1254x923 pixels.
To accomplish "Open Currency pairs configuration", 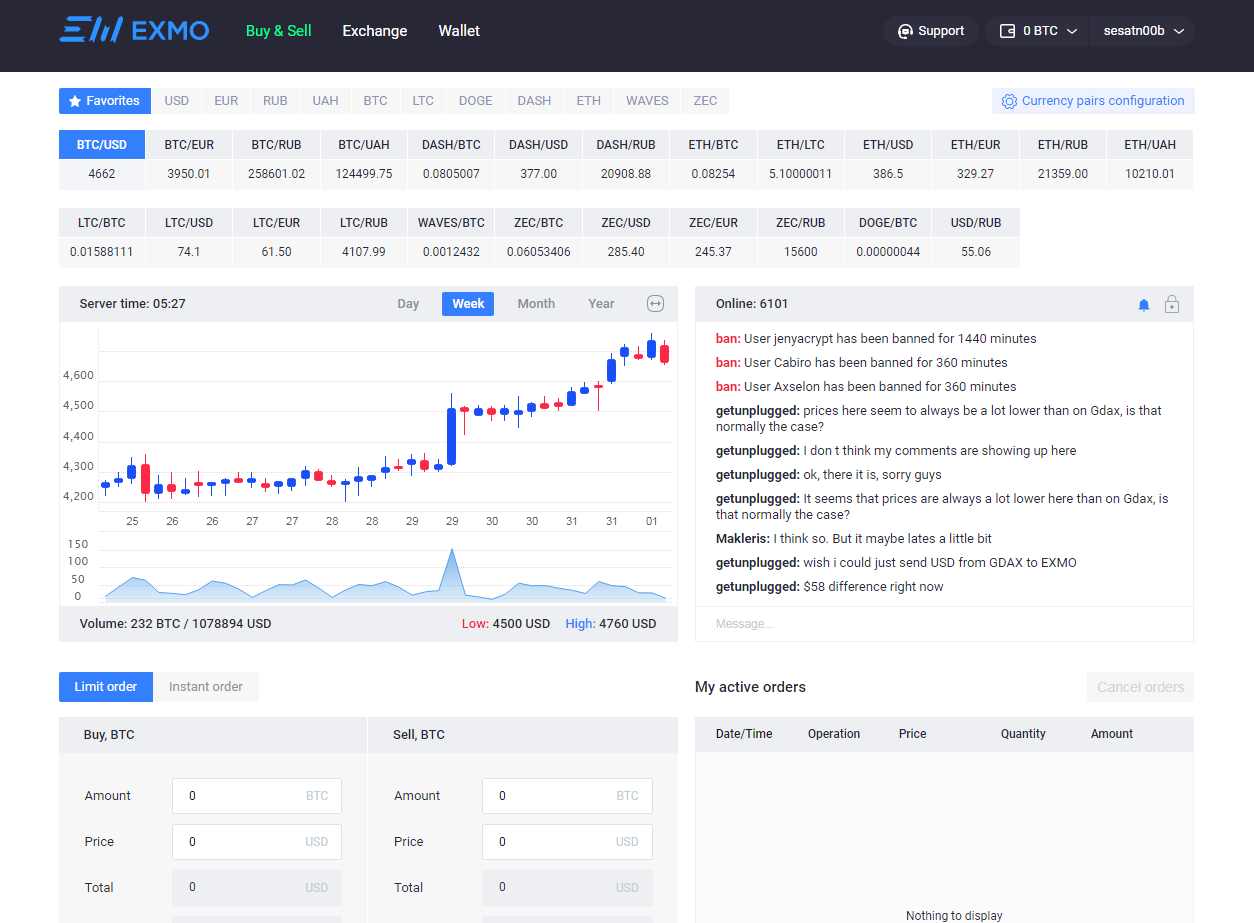I will click(1093, 101).
